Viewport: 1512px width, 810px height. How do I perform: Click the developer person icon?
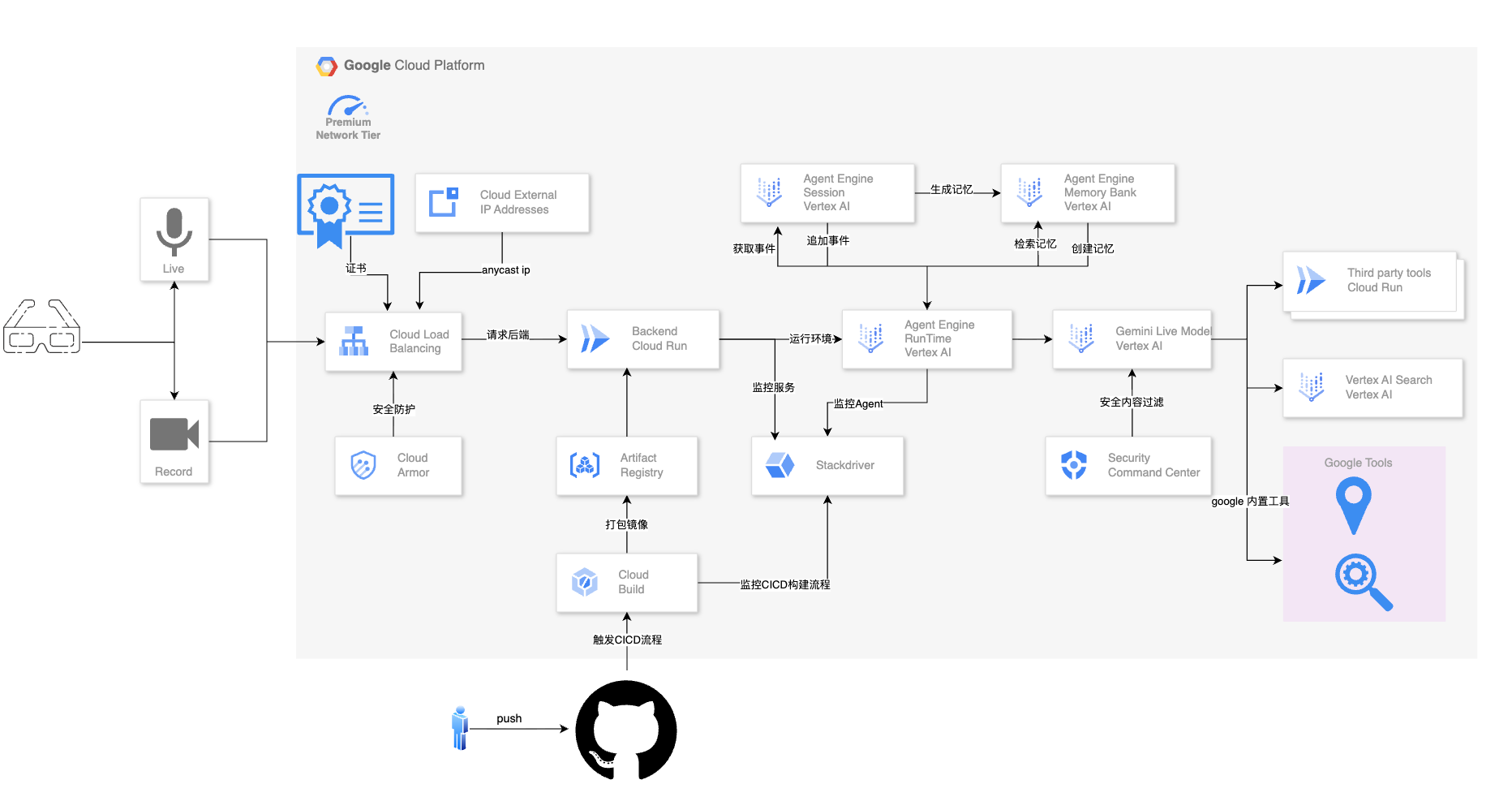click(x=460, y=727)
